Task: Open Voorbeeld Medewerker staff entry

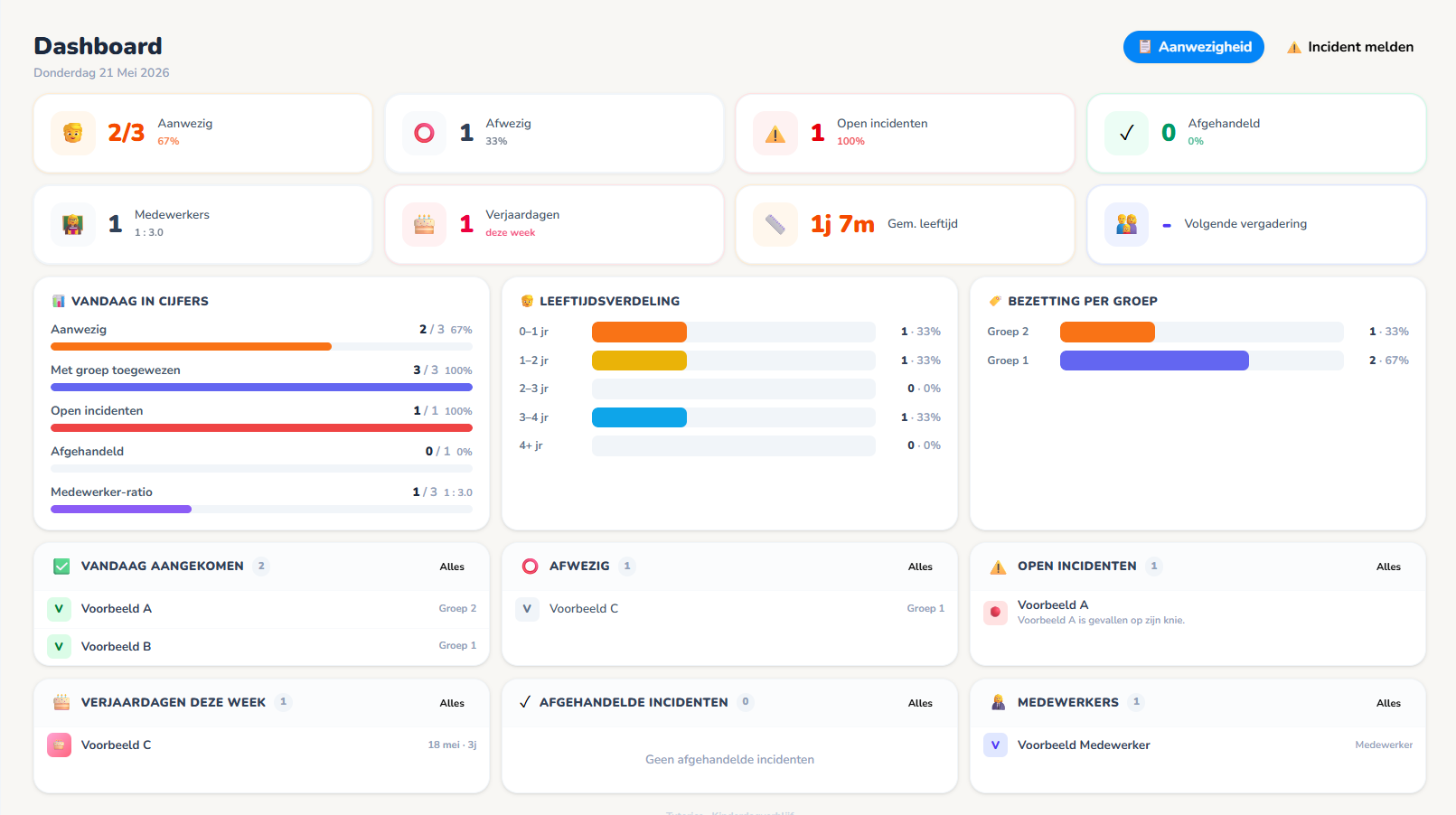Action: pyautogui.click(x=1198, y=745)
